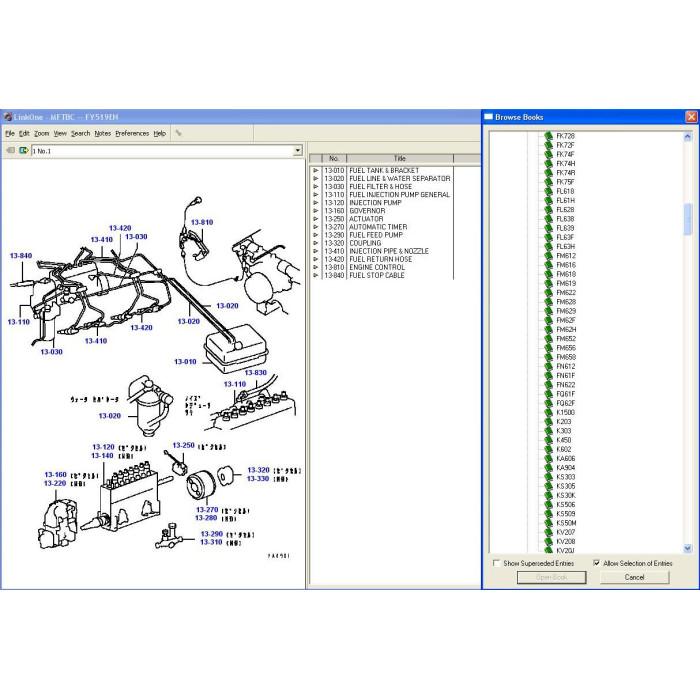Click the green book icon for FM652
Image resolution: width=700 pixels, height=700 pixels.
click(549, 338)
